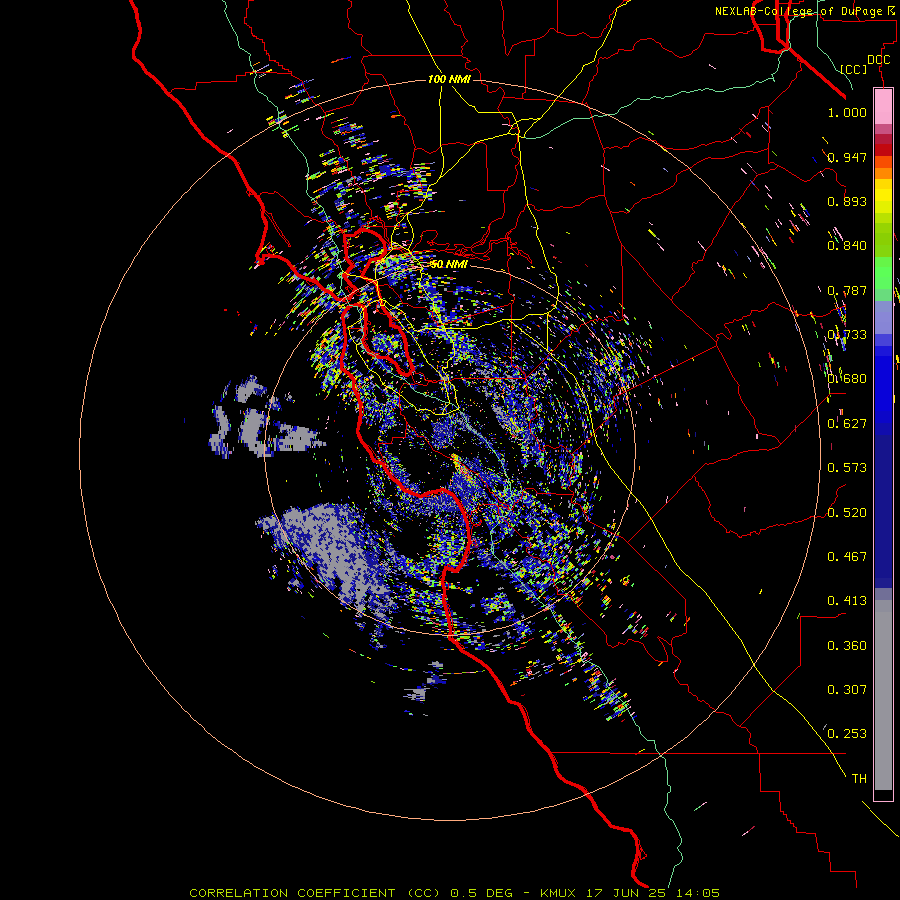Select the 0.307 color scale value

pos(847,690)
